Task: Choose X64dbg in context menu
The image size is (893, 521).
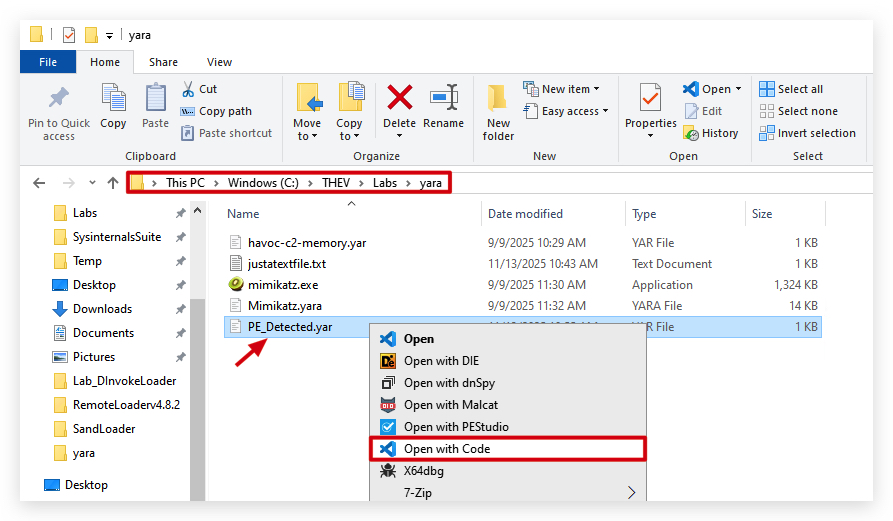Action: click(x=508, y=471)
